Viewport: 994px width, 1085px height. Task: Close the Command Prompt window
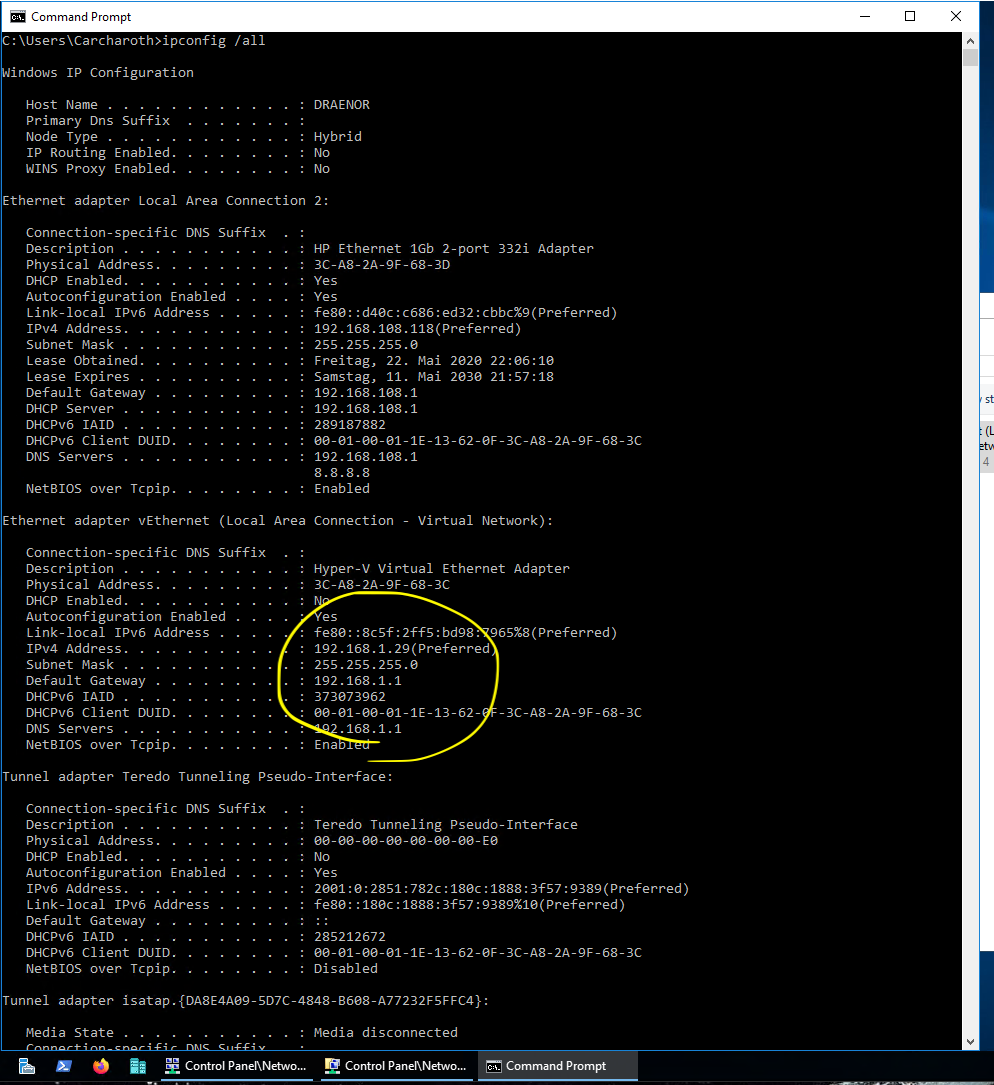(956, 17)
